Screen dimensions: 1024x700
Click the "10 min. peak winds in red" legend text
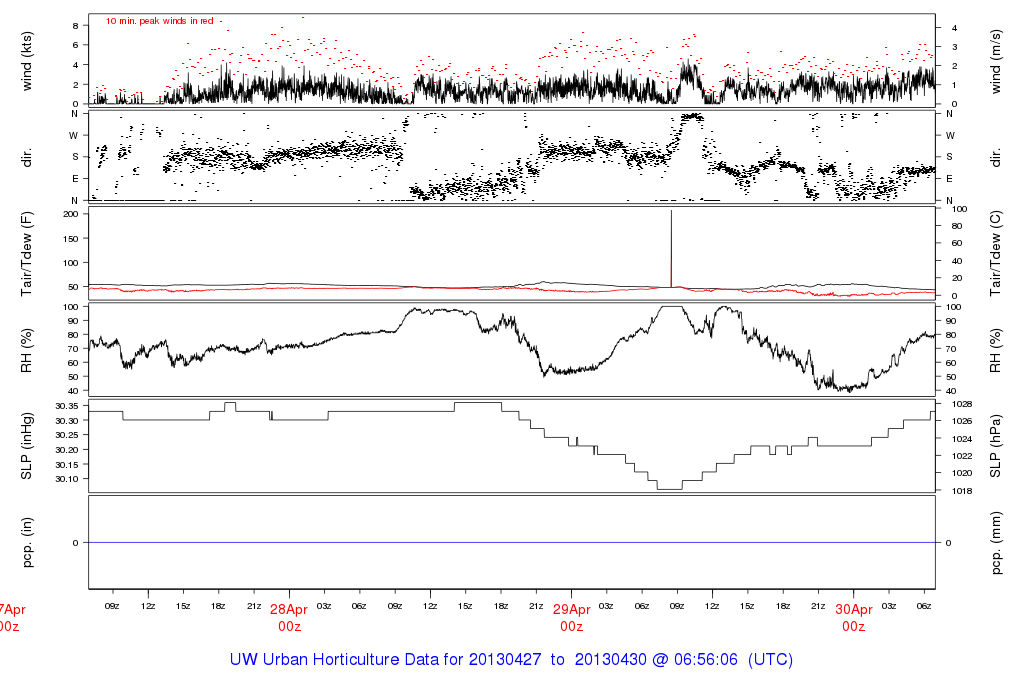[160, 21]
